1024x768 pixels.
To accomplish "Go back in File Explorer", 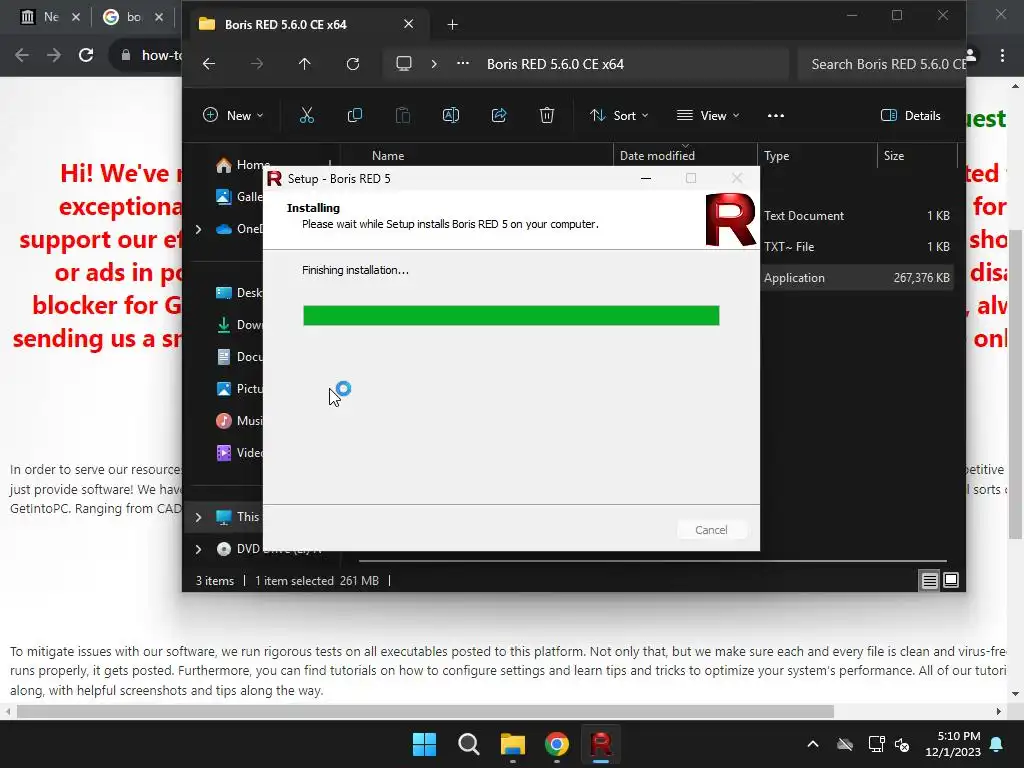I will tap(209, 64).
